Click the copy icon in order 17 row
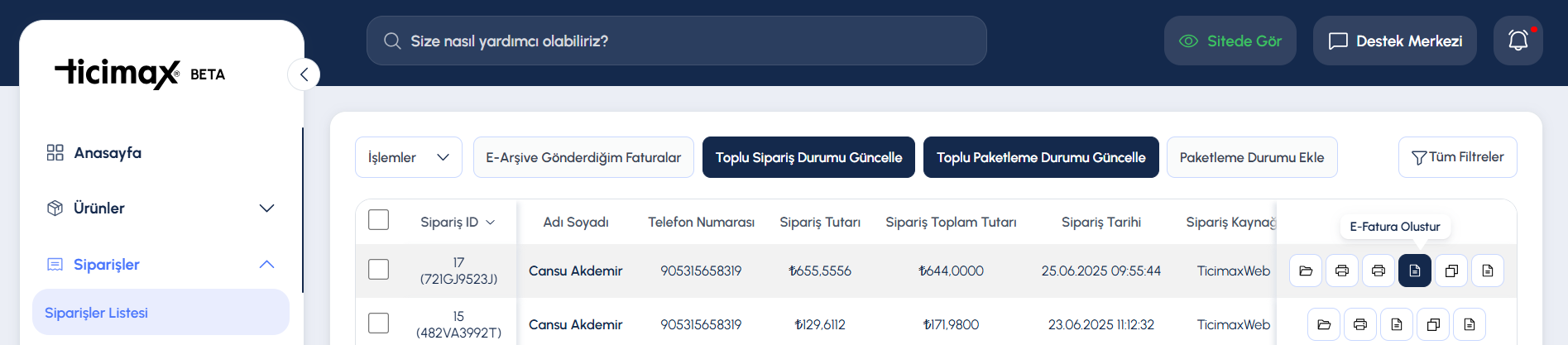Viewport: 1568px width, 345px height. [1451, 271]
